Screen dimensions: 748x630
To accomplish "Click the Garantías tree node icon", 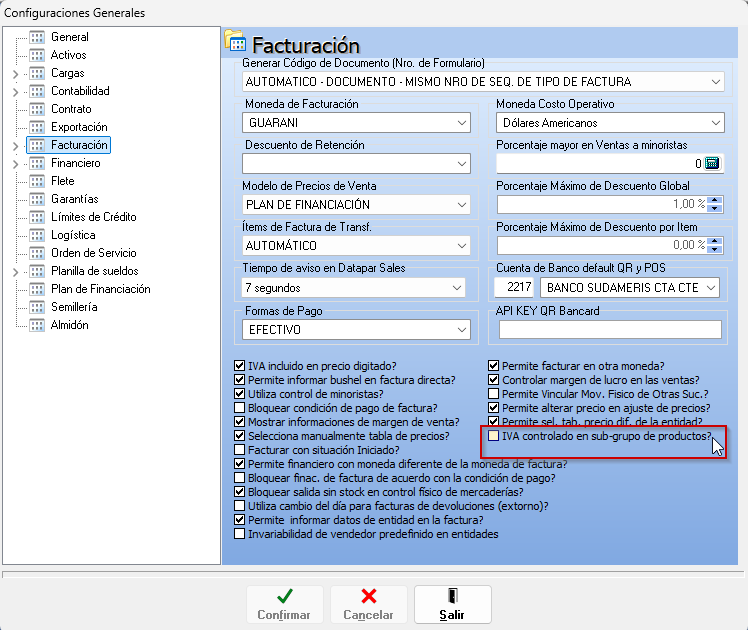I will coord(37,199).
